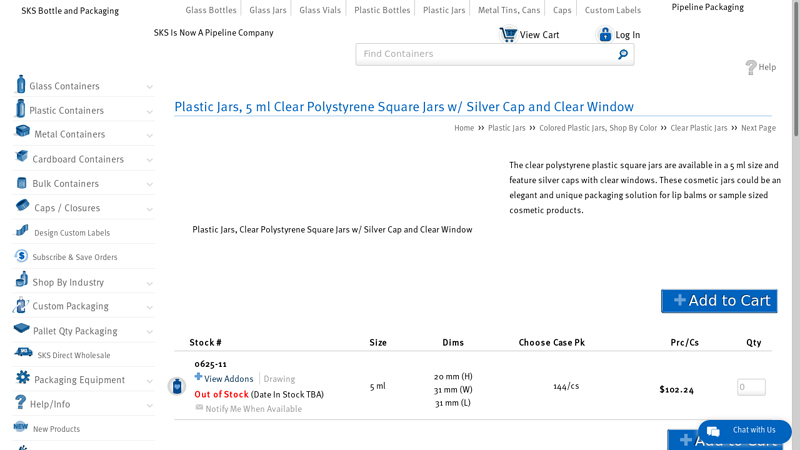Open the Glass Vials top menu

320,10
